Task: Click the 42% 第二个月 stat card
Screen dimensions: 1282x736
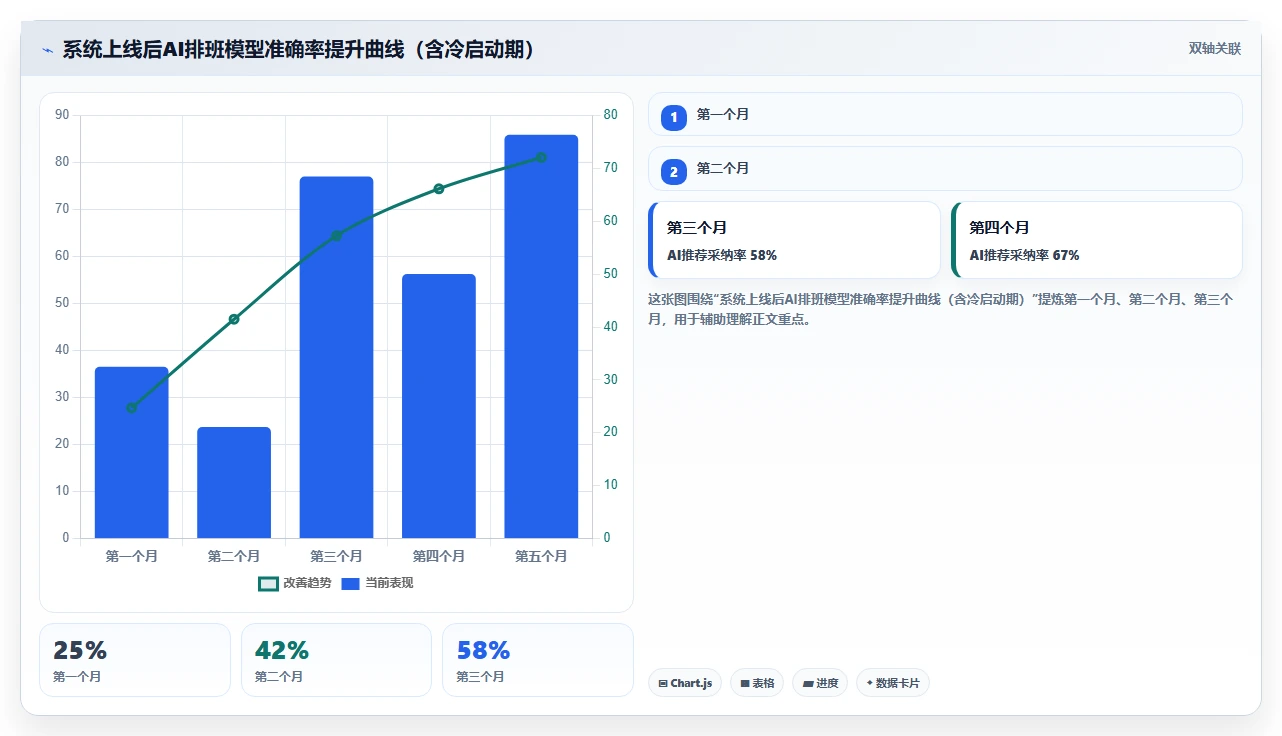Action: point(336,660)
